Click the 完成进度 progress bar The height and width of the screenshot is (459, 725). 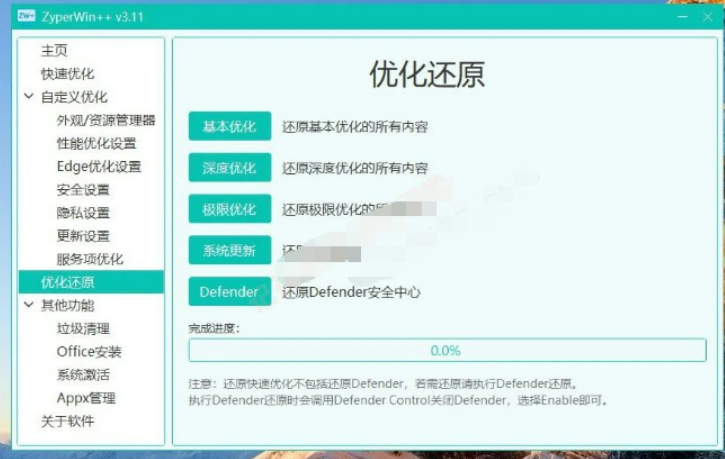tap(446, 350)
